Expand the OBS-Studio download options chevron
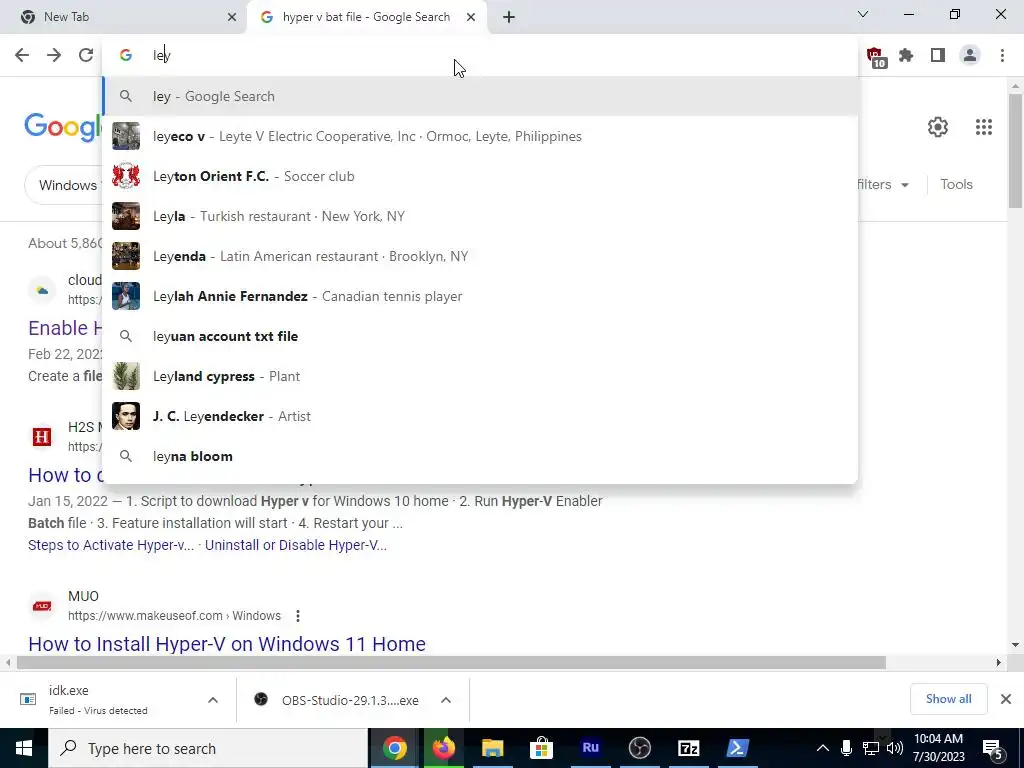 pyautogui.click(x=446, y=700)
